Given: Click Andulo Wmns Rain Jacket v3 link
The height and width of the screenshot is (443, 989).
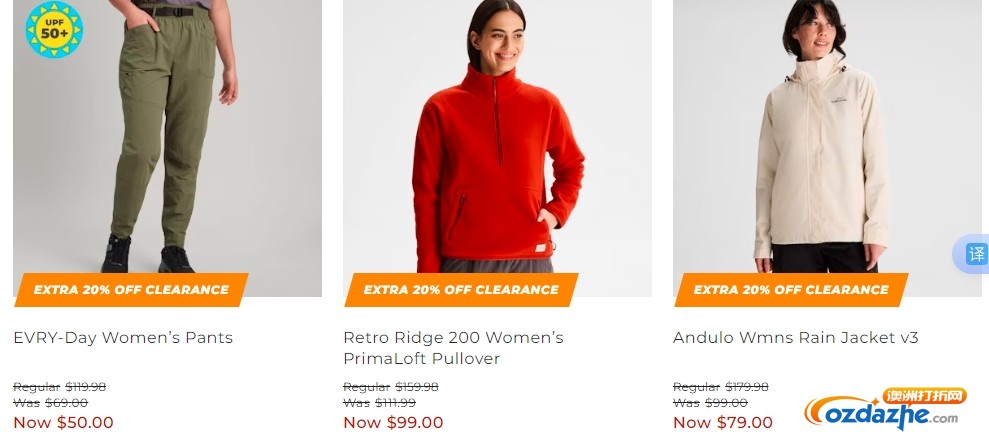Looking at the screenshot, I should 795,338.
